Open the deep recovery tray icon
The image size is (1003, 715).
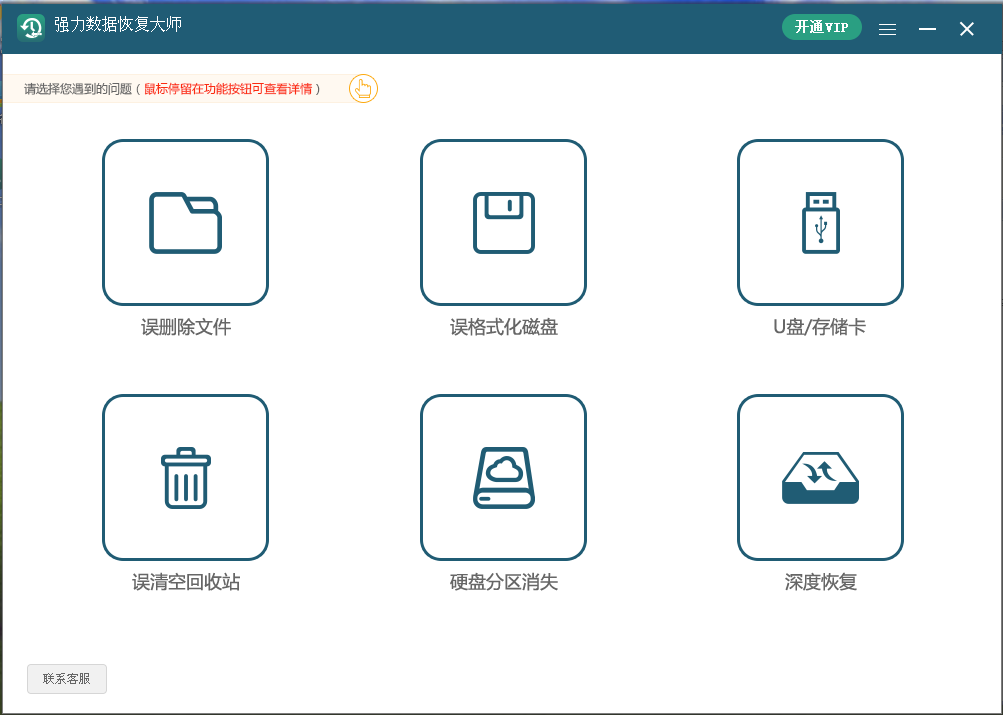tap(820, 477)
